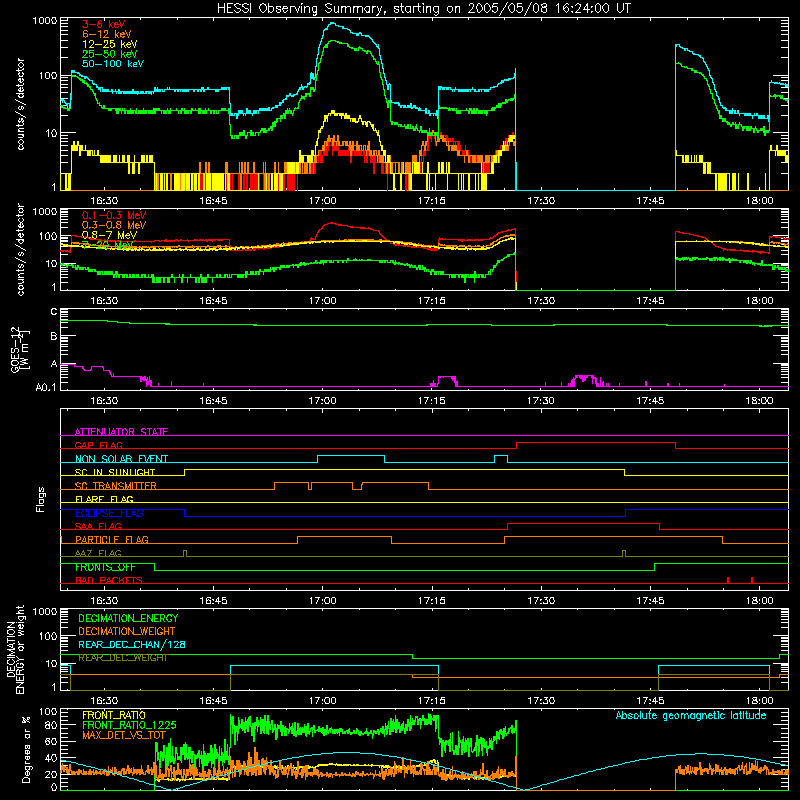Select the DECIMATION_ENERGY legend entry
This screenshot has height=800, width=800.
coord(128,618)
